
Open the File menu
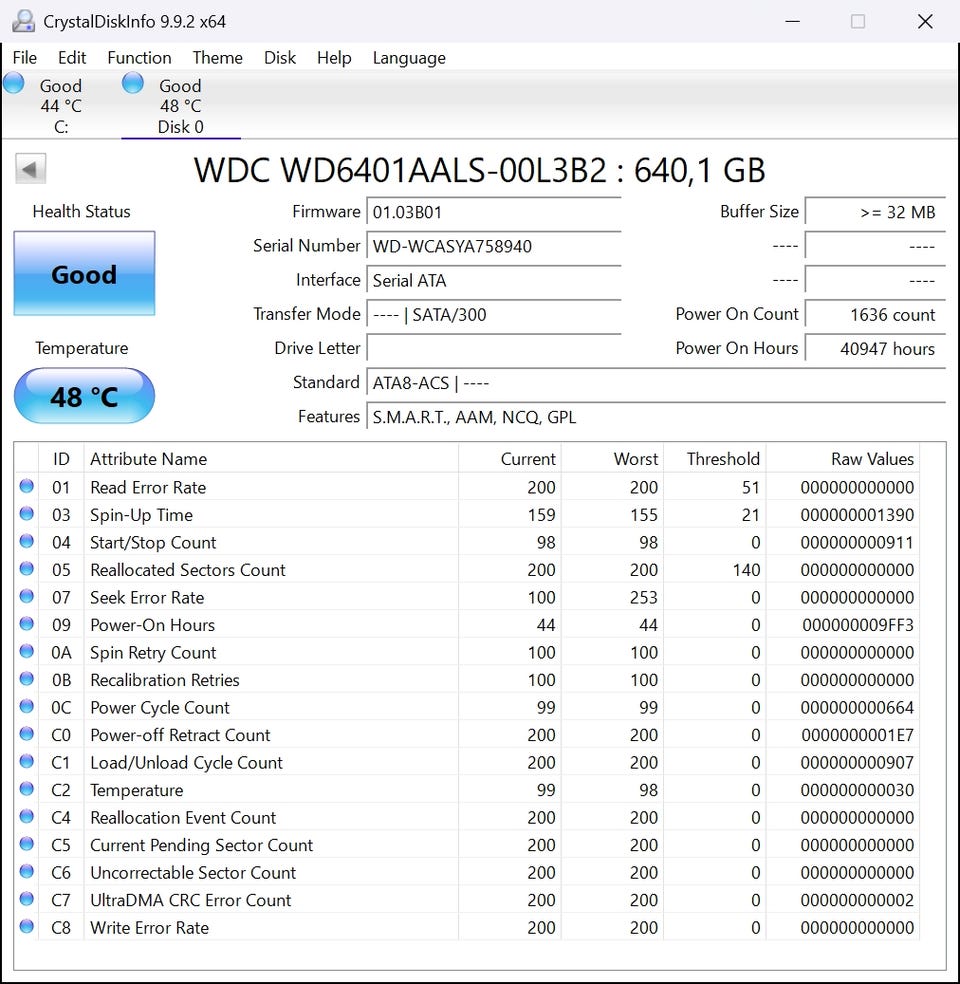[x=24, y=58]
